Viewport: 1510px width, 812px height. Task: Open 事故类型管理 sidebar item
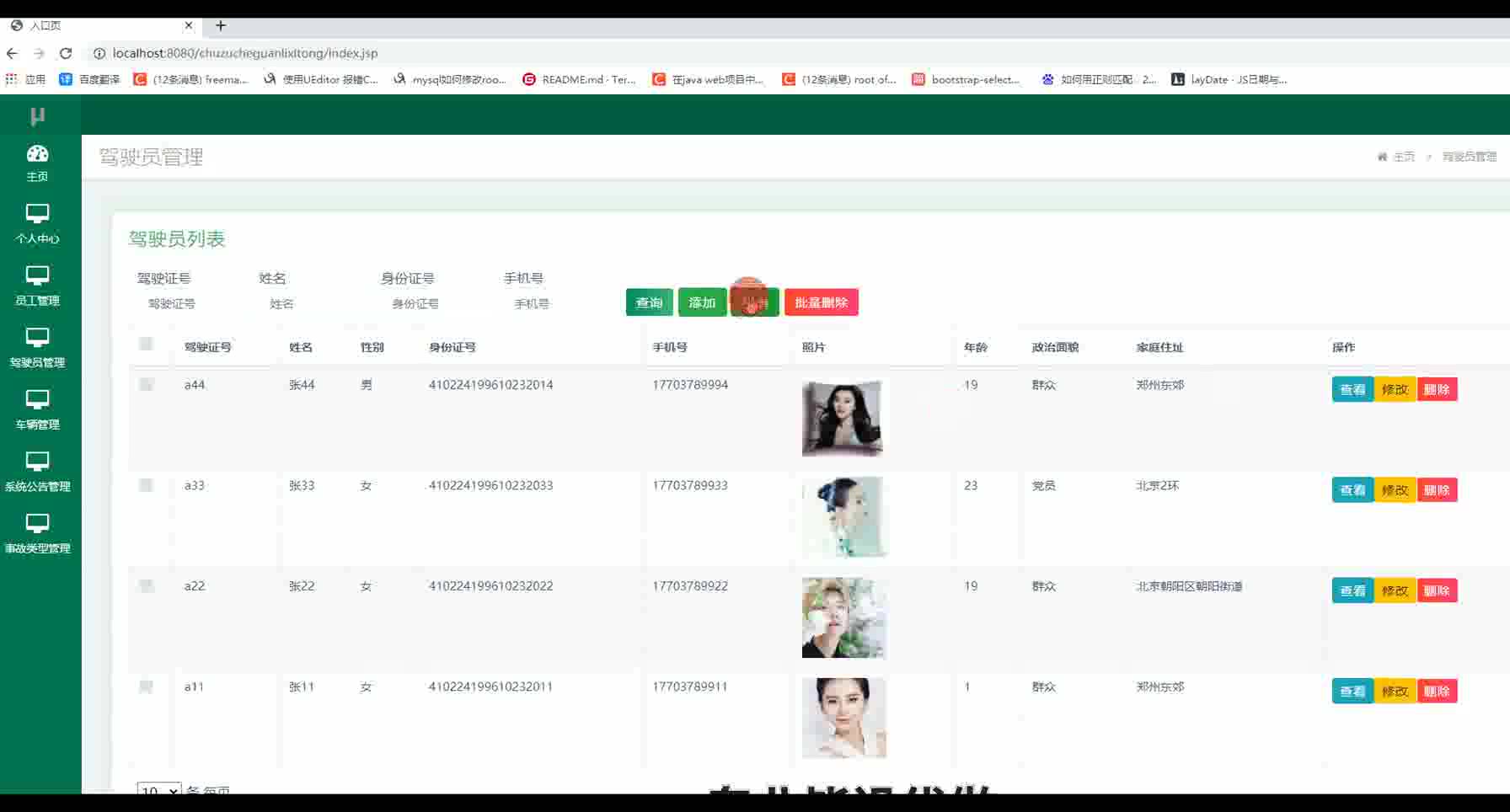click(37, 534)
